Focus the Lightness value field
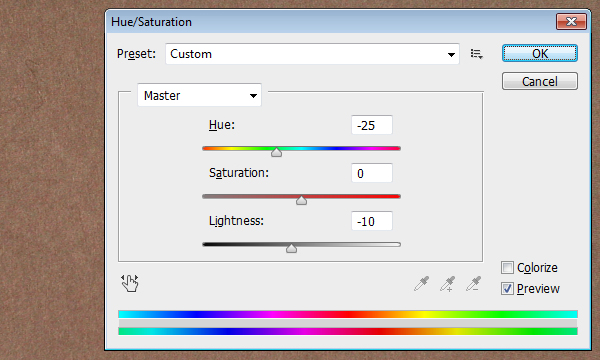 coord(372,221)
